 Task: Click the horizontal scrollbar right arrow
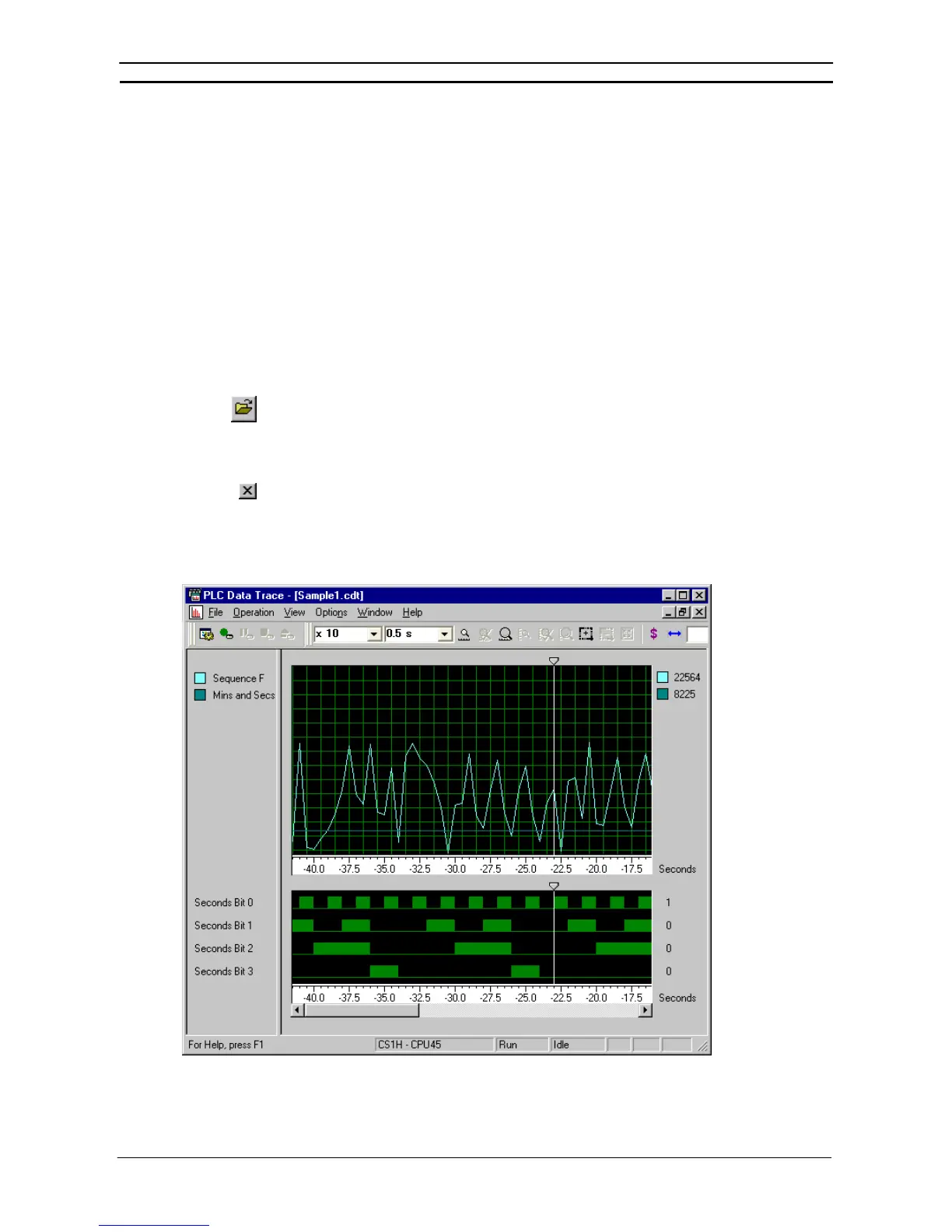tap(645, 1010)
